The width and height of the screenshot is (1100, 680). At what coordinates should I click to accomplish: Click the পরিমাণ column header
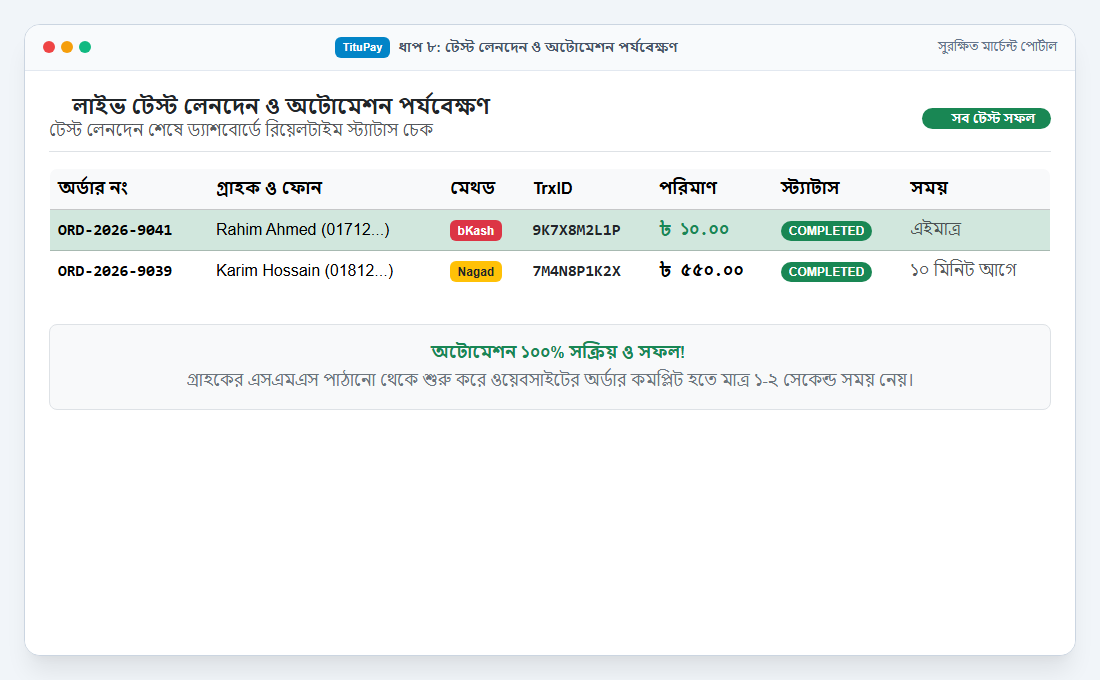(x=688, y=188)
